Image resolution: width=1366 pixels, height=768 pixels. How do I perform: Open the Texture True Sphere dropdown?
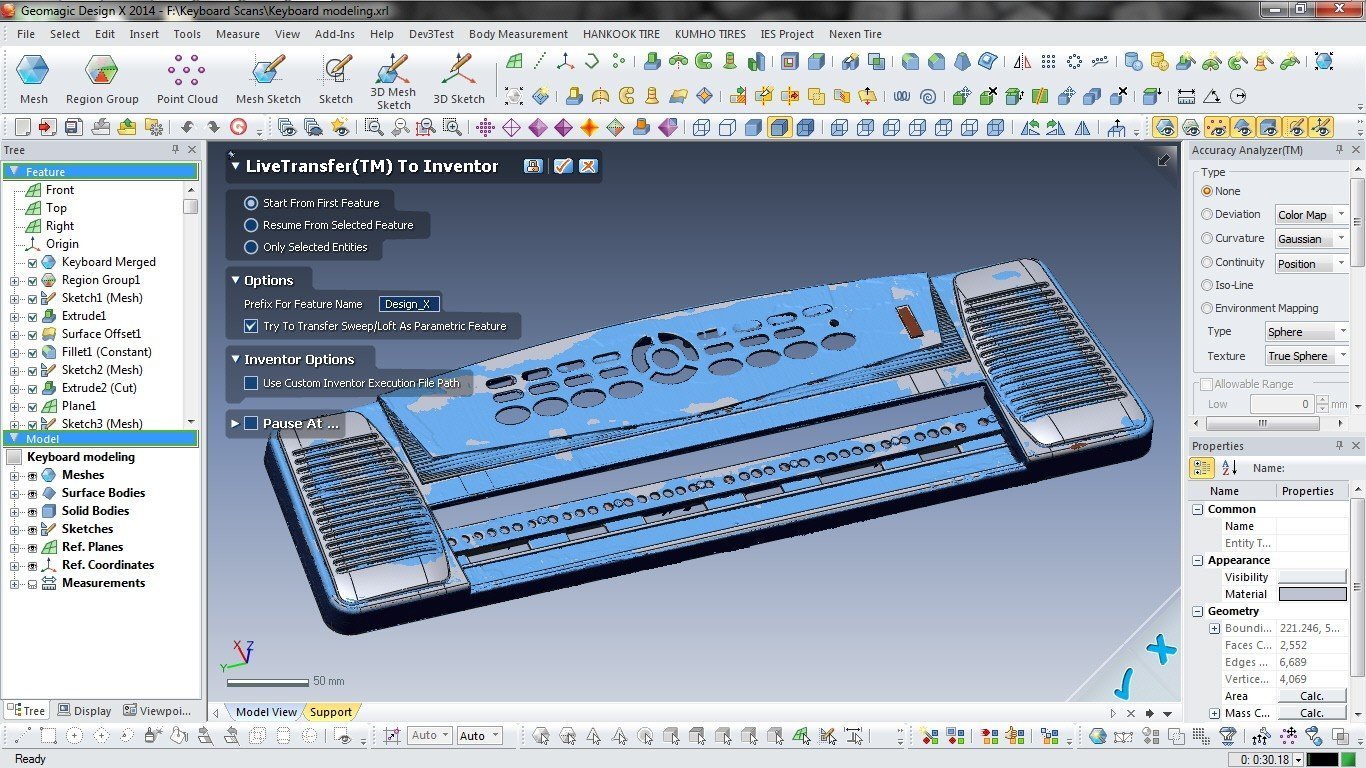click(x=1306, y=356)
